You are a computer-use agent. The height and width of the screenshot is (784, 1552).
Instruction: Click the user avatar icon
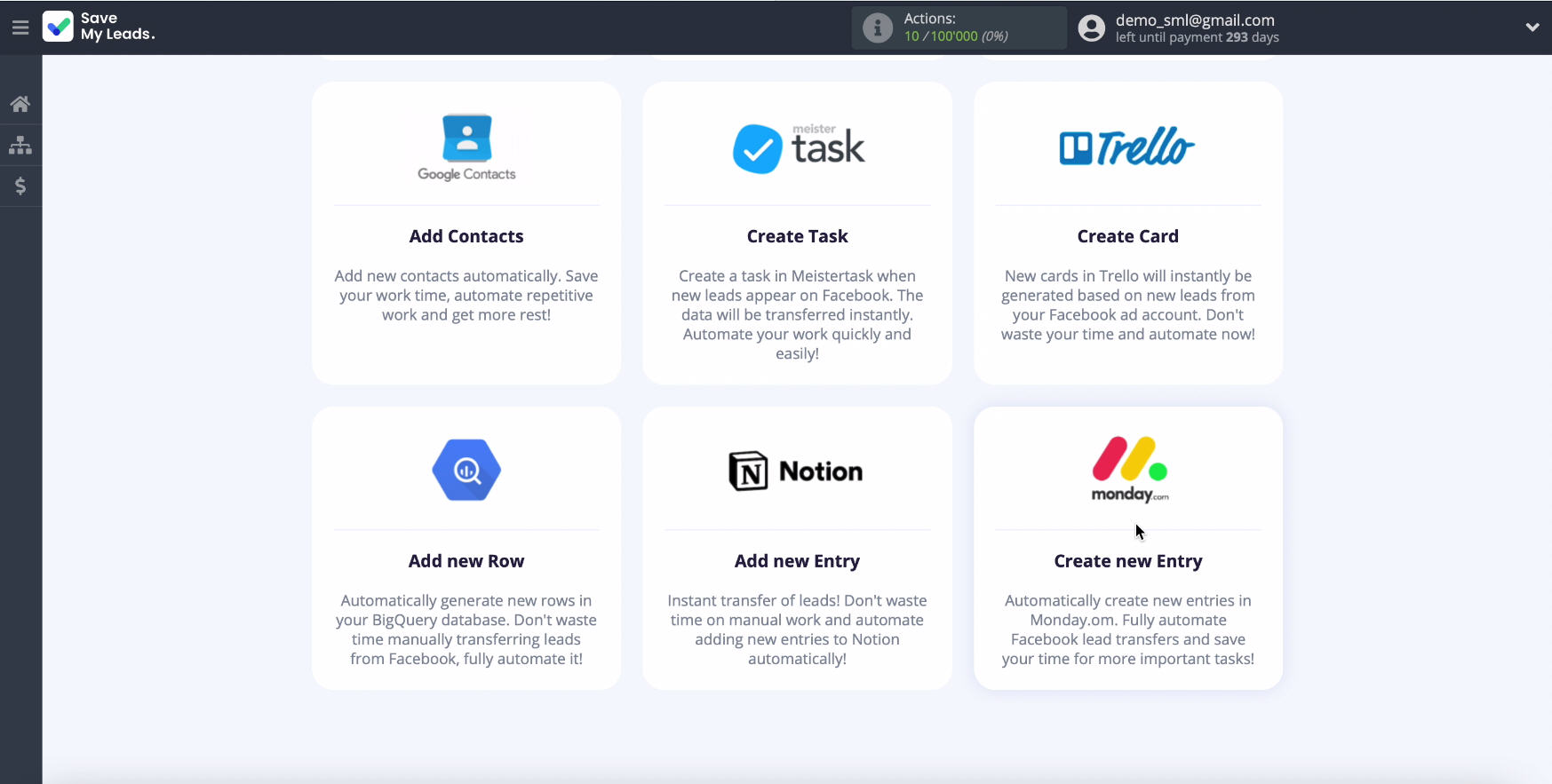click(x=1091, y=28)
